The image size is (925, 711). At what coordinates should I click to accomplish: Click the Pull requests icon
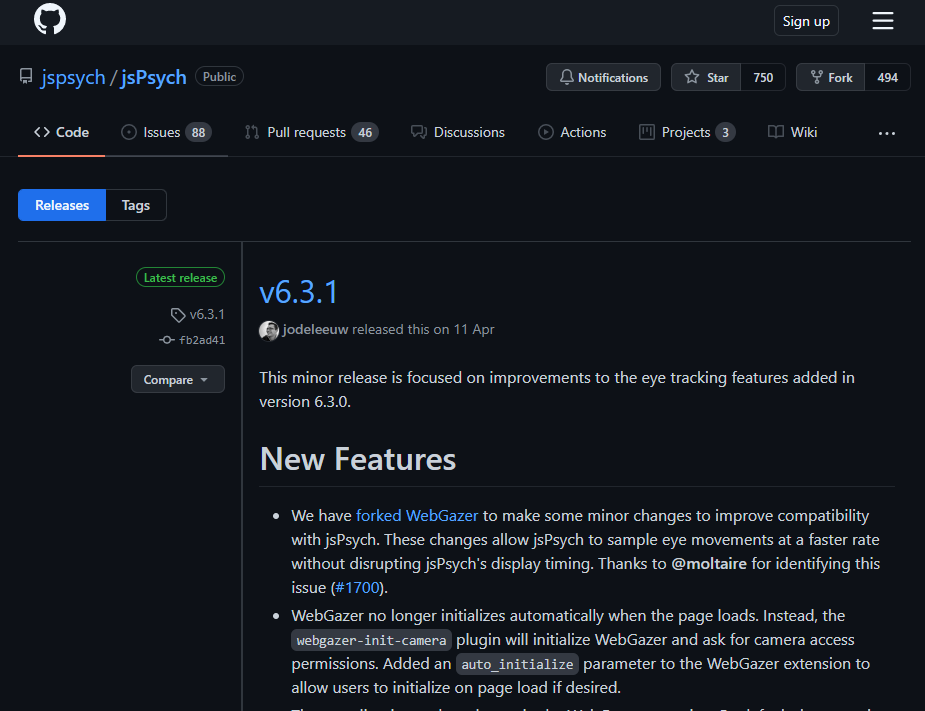(252, 132)
